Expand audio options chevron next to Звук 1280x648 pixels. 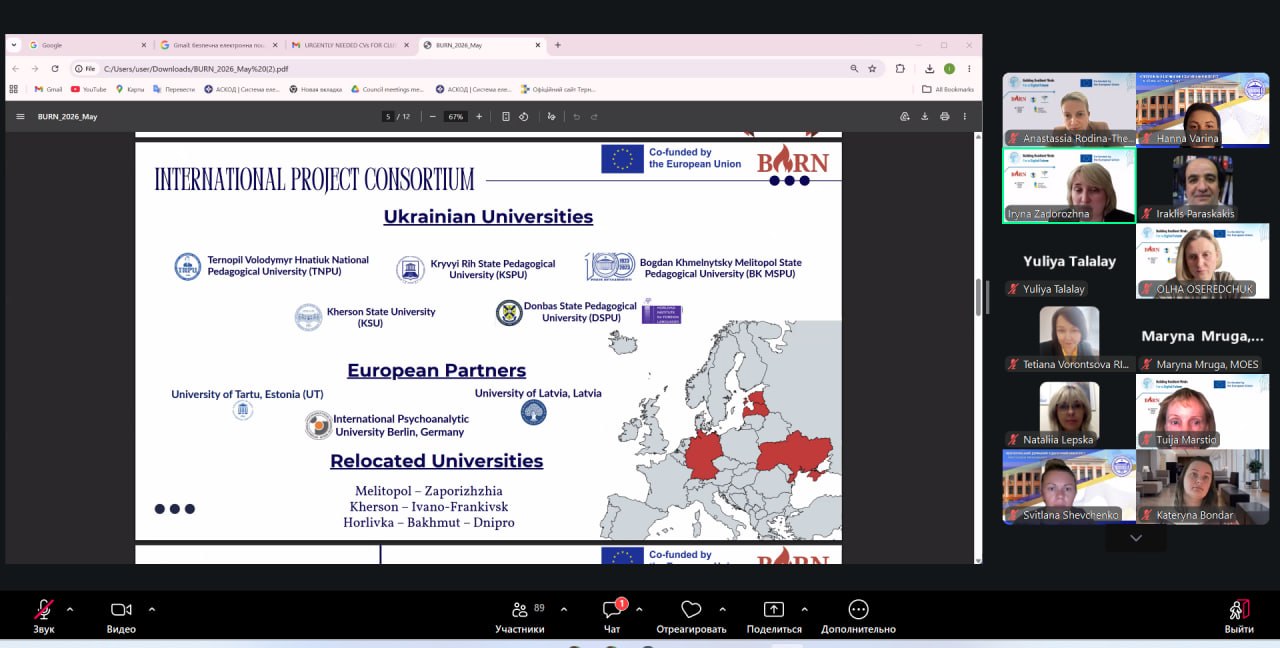(70, 609)
